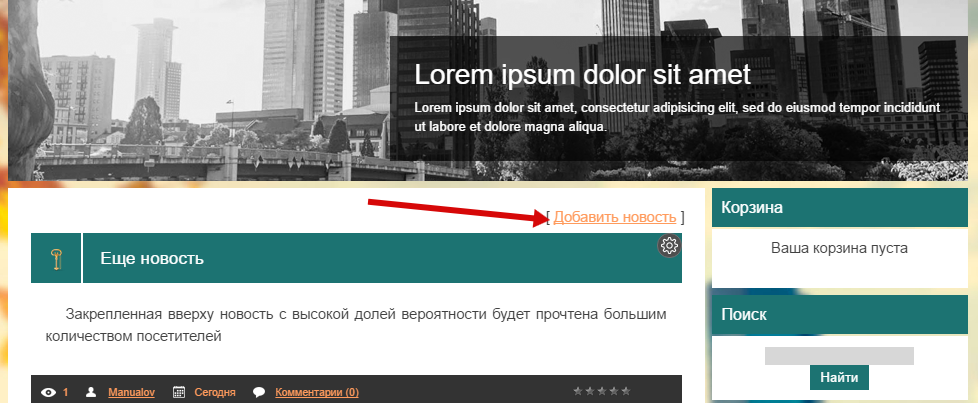Image resolution: width=978 pixels, height=403 pixels.
Task: Click the Добавить новость link
Action: point(614,217)
